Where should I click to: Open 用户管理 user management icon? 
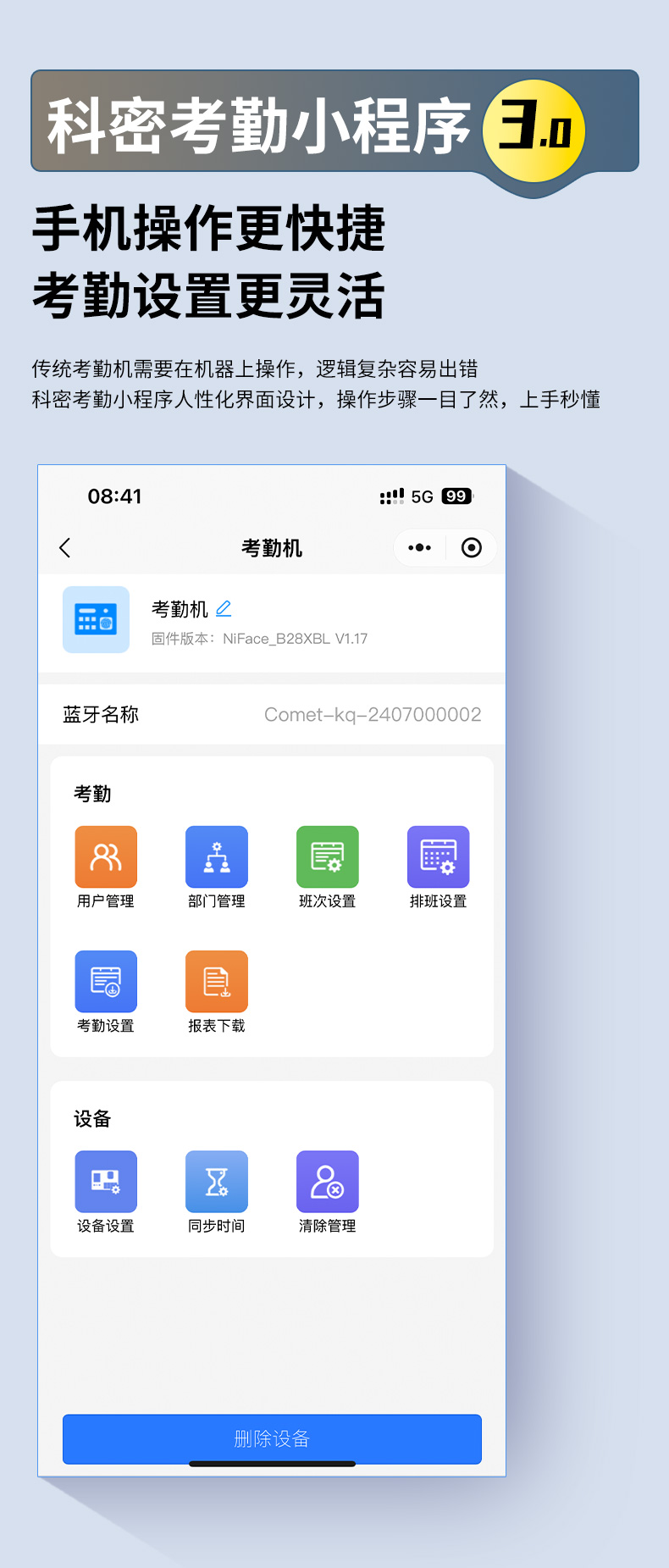click(x=106, y=856)
